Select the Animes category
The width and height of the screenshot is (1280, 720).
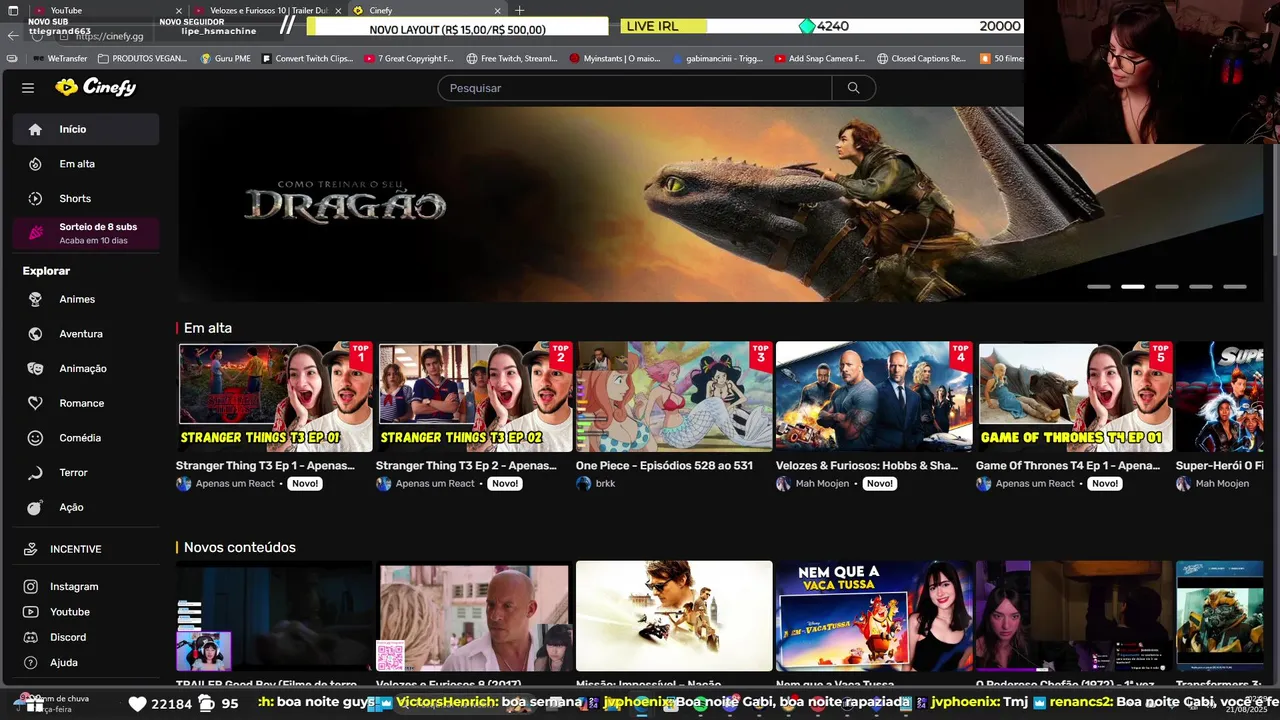click(86, 299)
